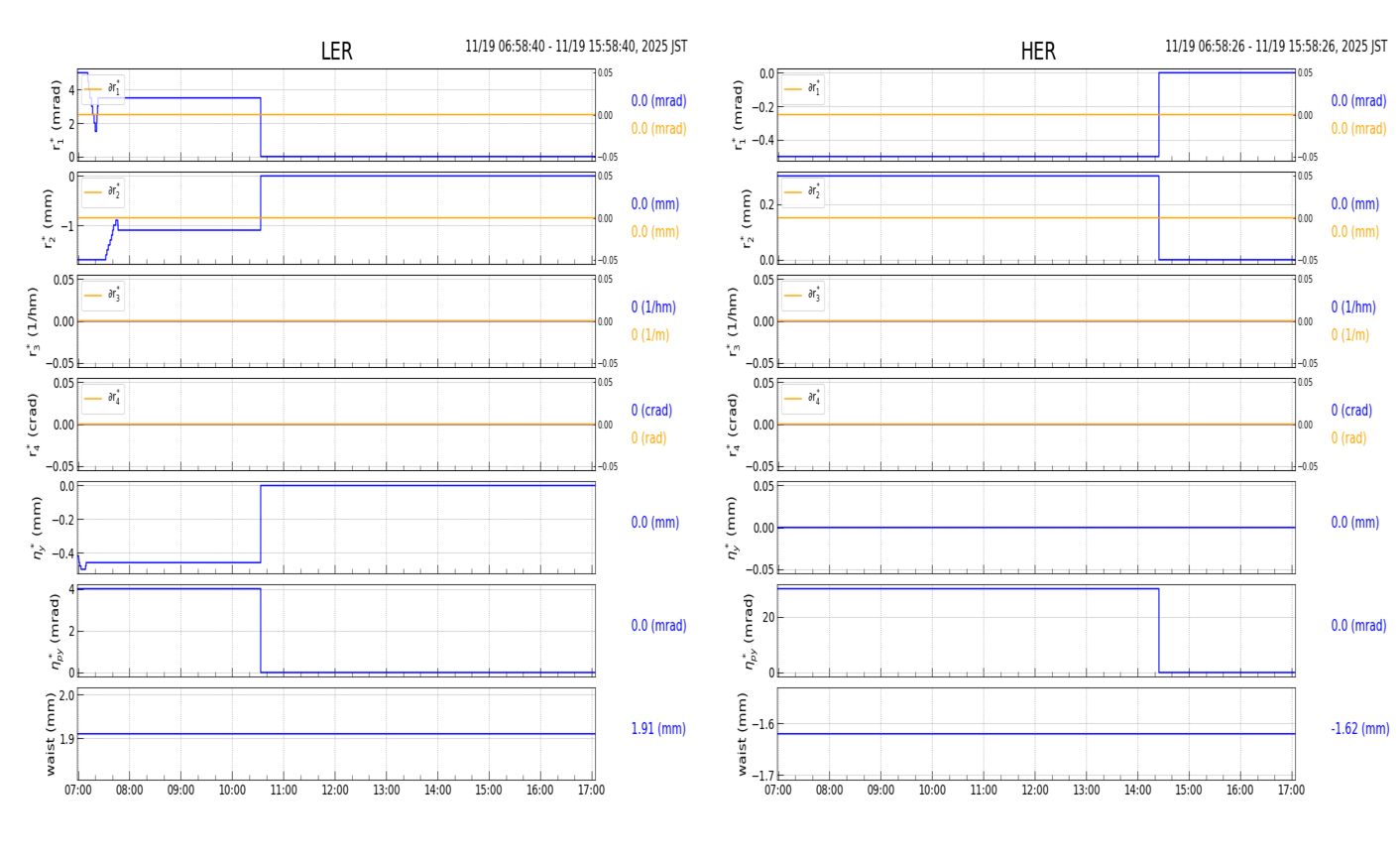Image resolution: width=1400 pixels, height=857 pixels.
Task: Click 0.0 (mrad) value beside LER ηpy* plot
Action: (658, 626)
